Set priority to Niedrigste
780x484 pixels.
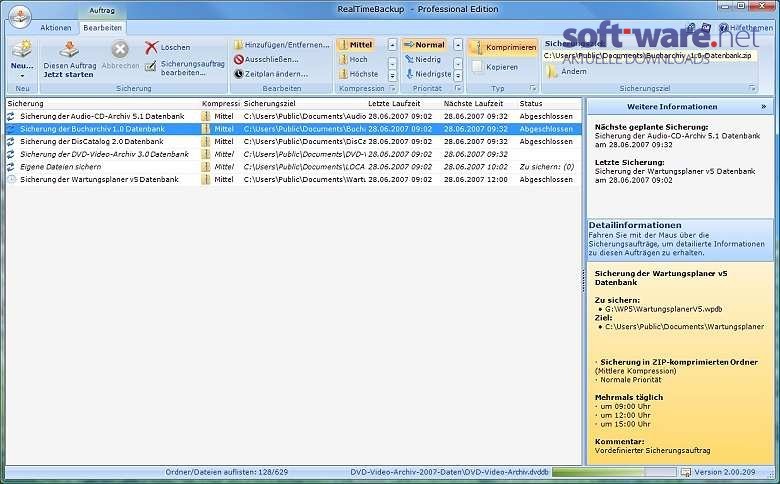click(428, 74)
